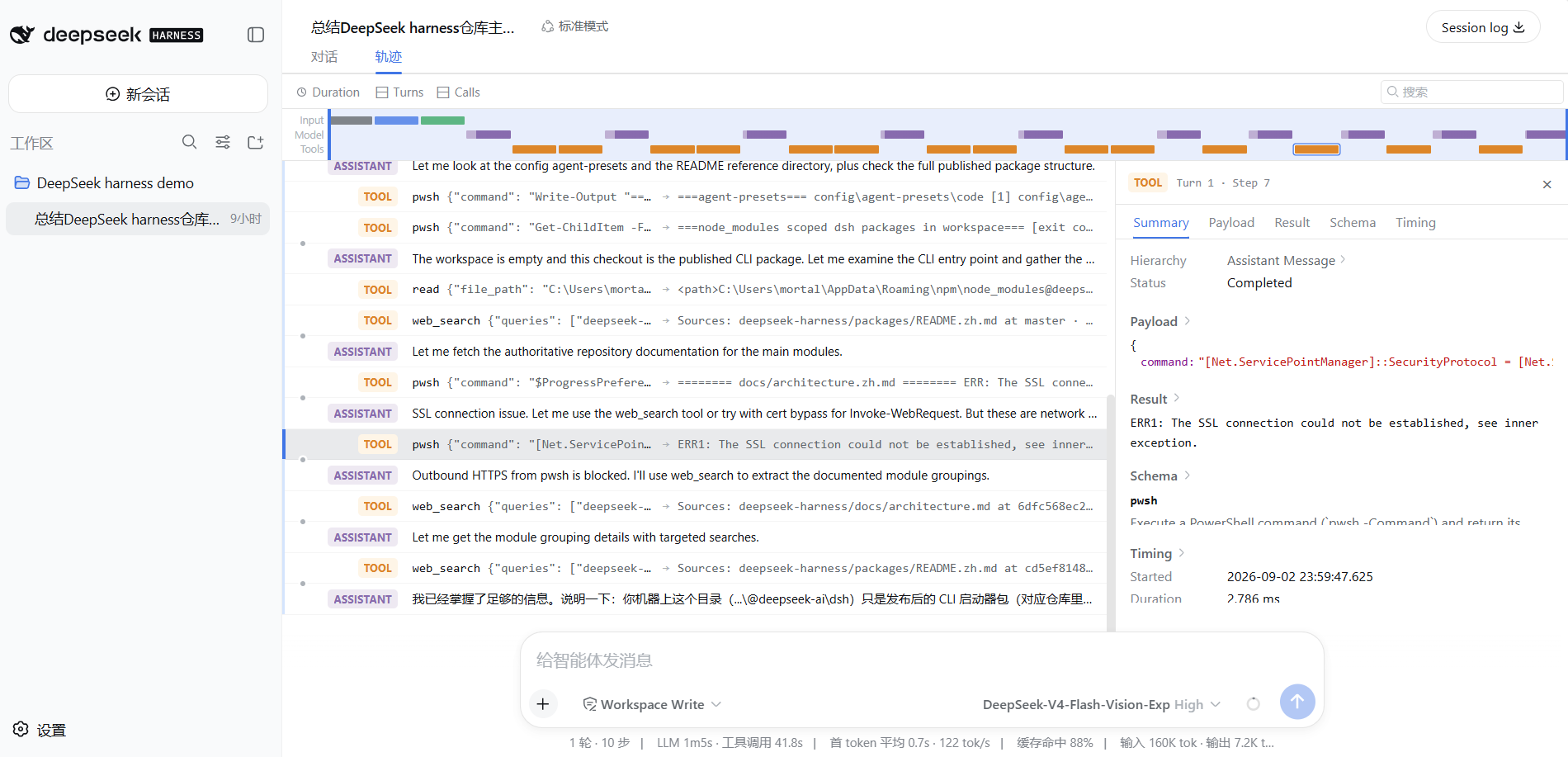Select assistant row 'SSL connection issue'
Screen dimensions: 1568x757
[x=695, y=414]
